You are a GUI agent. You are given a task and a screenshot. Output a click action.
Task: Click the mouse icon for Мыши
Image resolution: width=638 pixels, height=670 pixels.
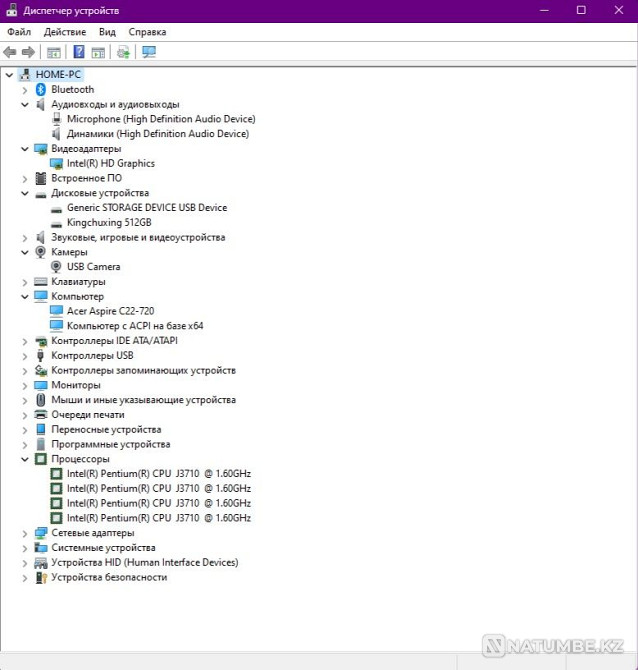pos(41,400)
